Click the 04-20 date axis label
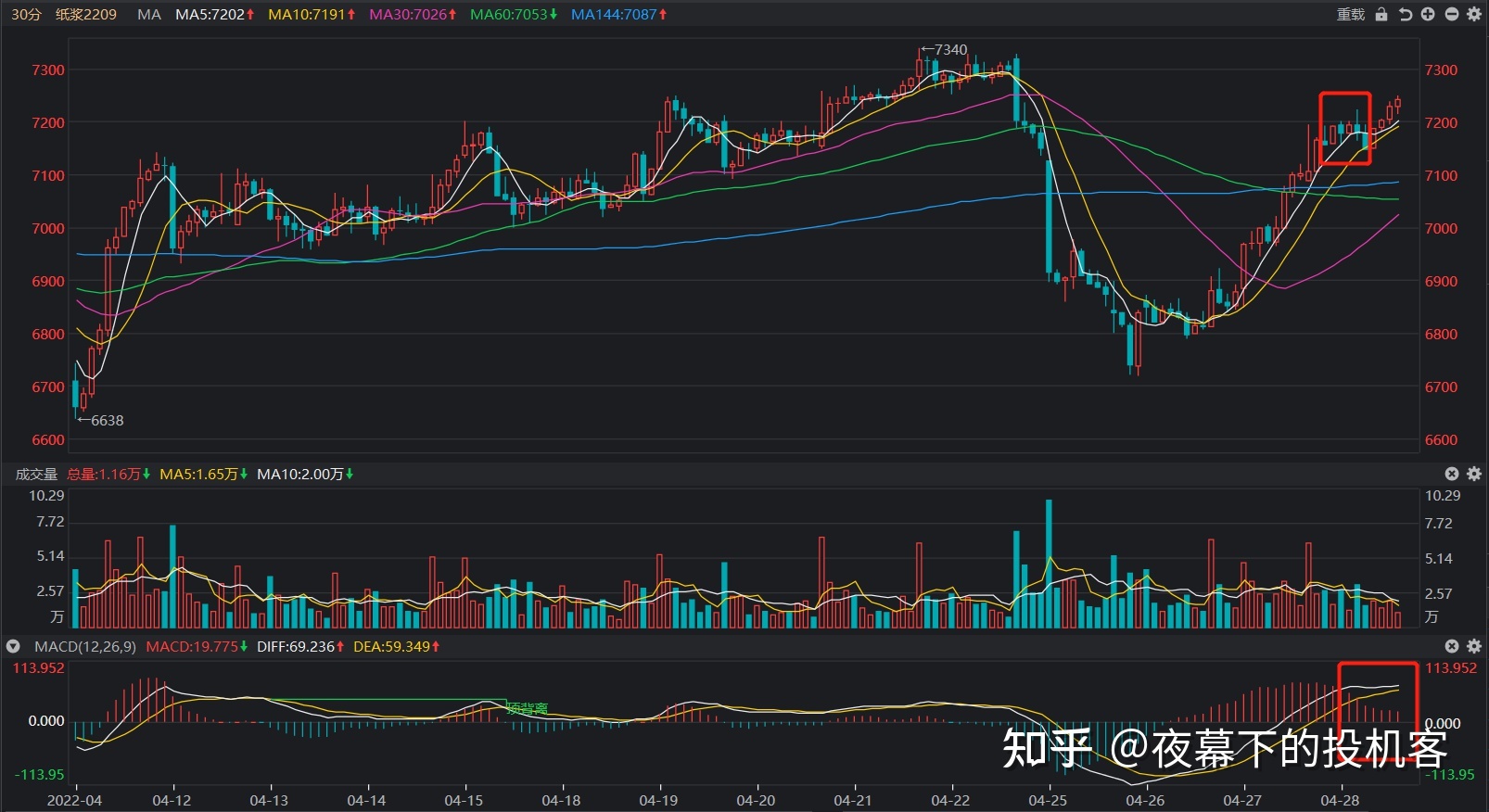The height and width of the screenshot is (812, 1489). click(x=756, y=800)
